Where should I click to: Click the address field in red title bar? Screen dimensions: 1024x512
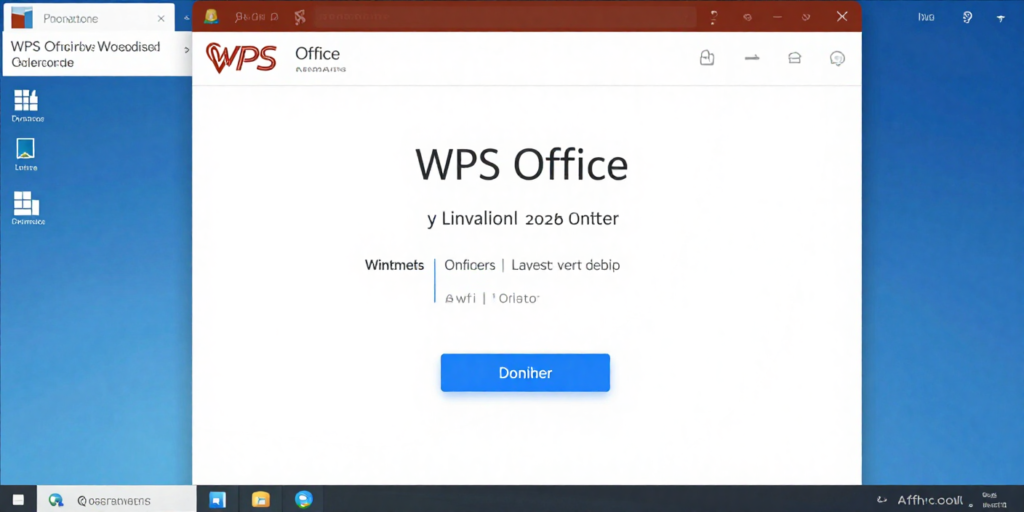click(x=505, y=17)
